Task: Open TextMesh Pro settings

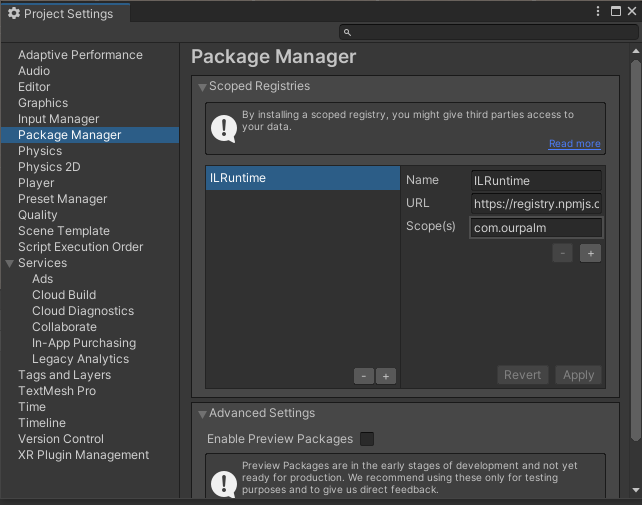Action: tap(57, 390)
